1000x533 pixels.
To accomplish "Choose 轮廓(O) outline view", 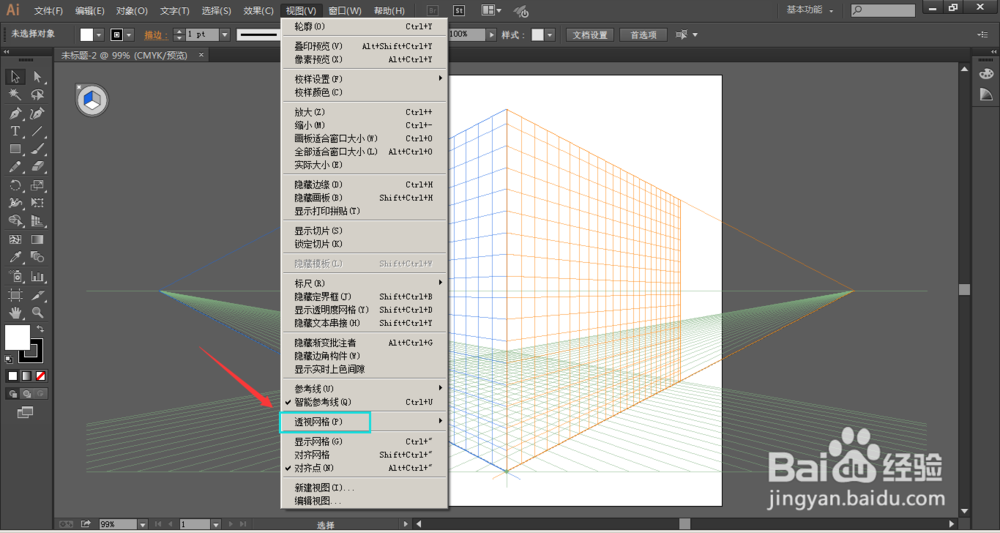I will (364, 27).
